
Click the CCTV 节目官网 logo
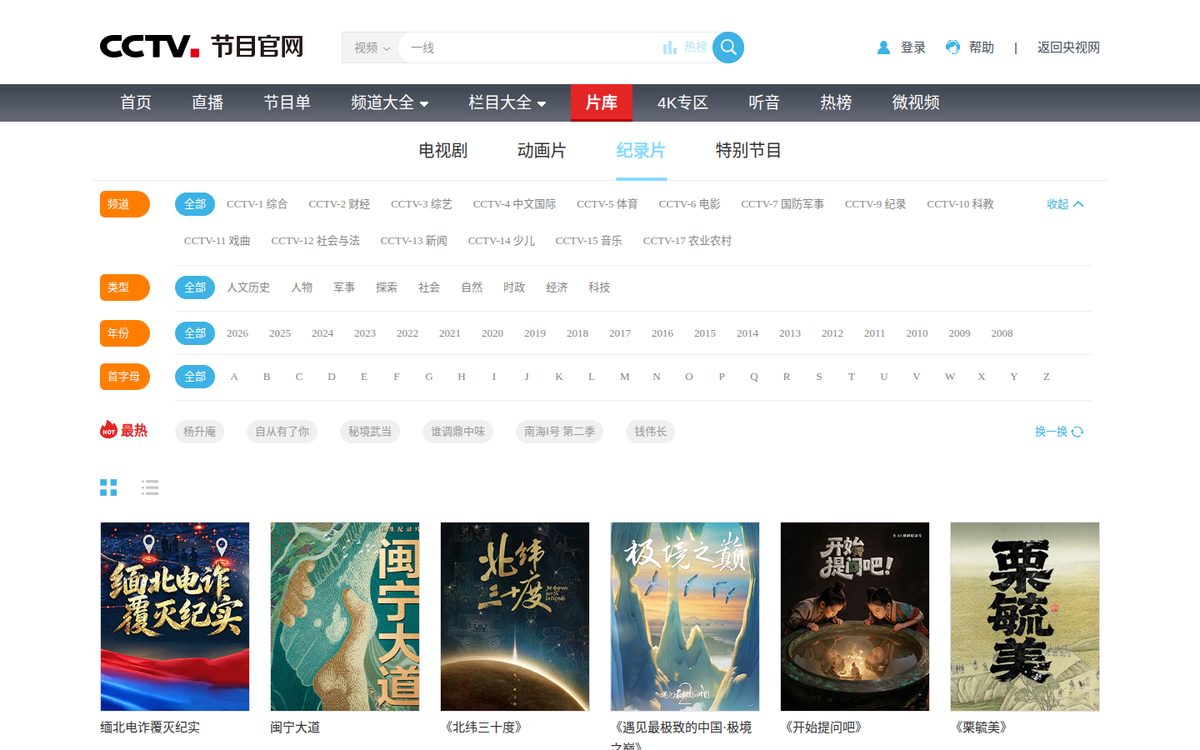[x=201, y=47]
